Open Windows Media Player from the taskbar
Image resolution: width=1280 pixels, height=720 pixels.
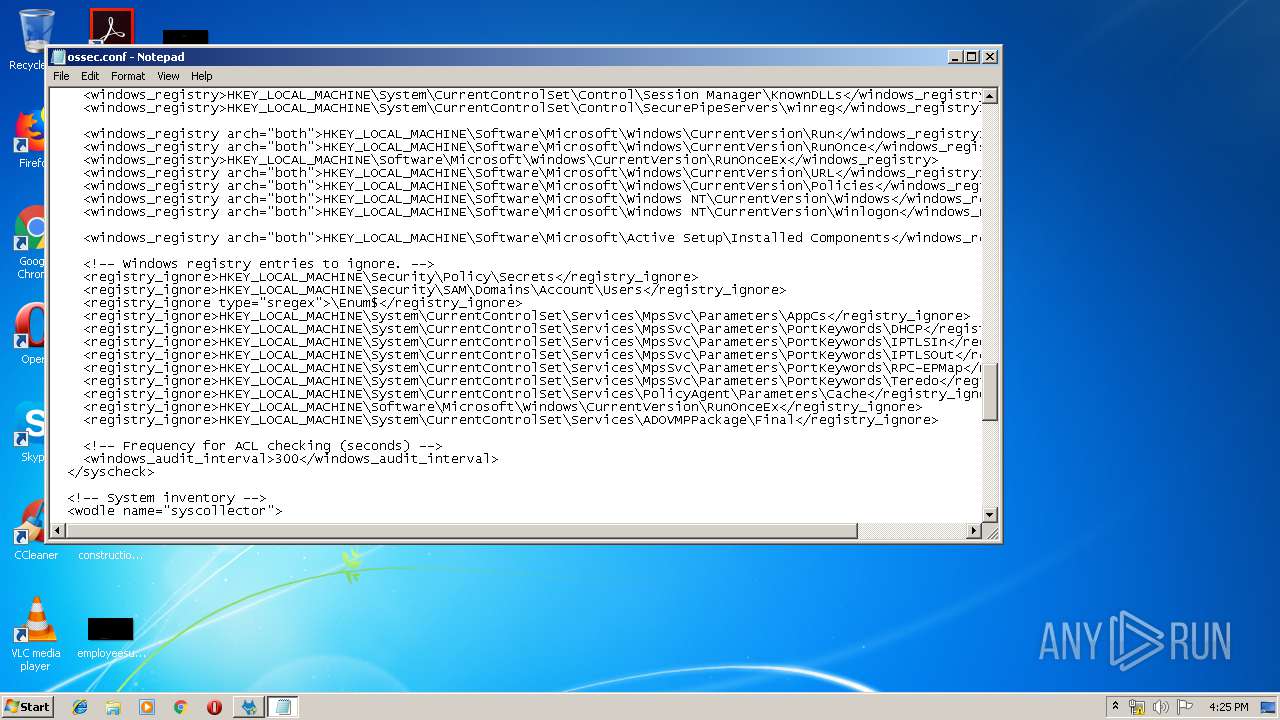tap(147, 707)
